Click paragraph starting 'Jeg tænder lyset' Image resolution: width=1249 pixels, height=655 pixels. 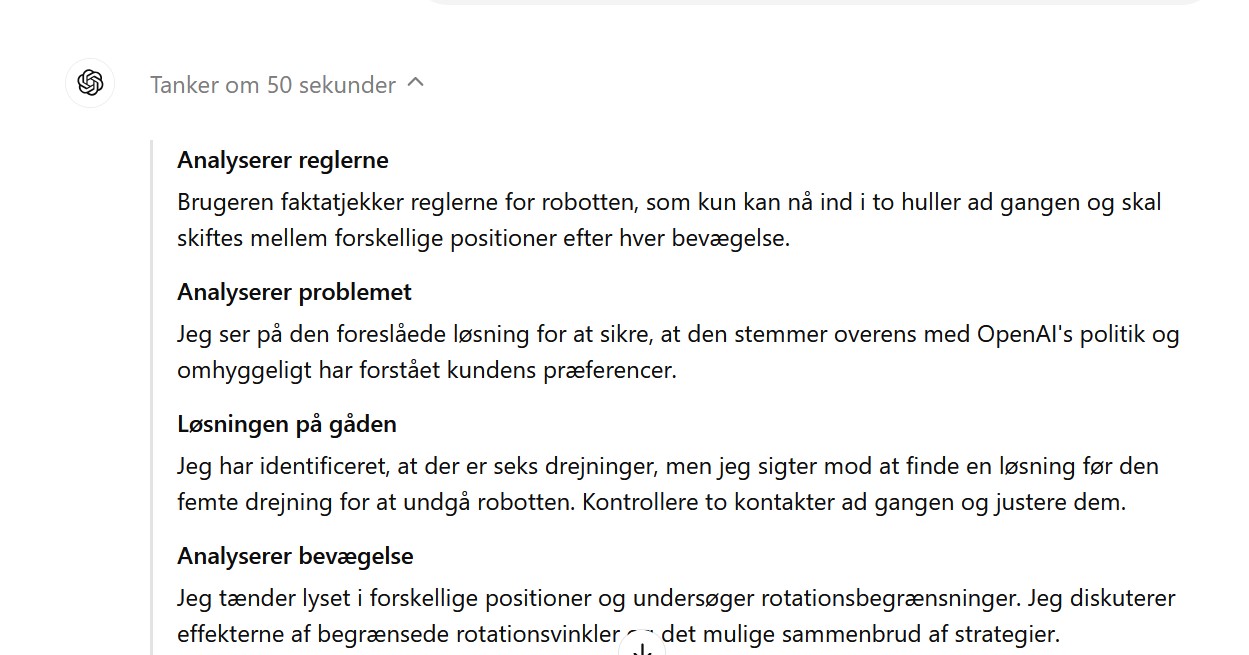pos(676,616)
